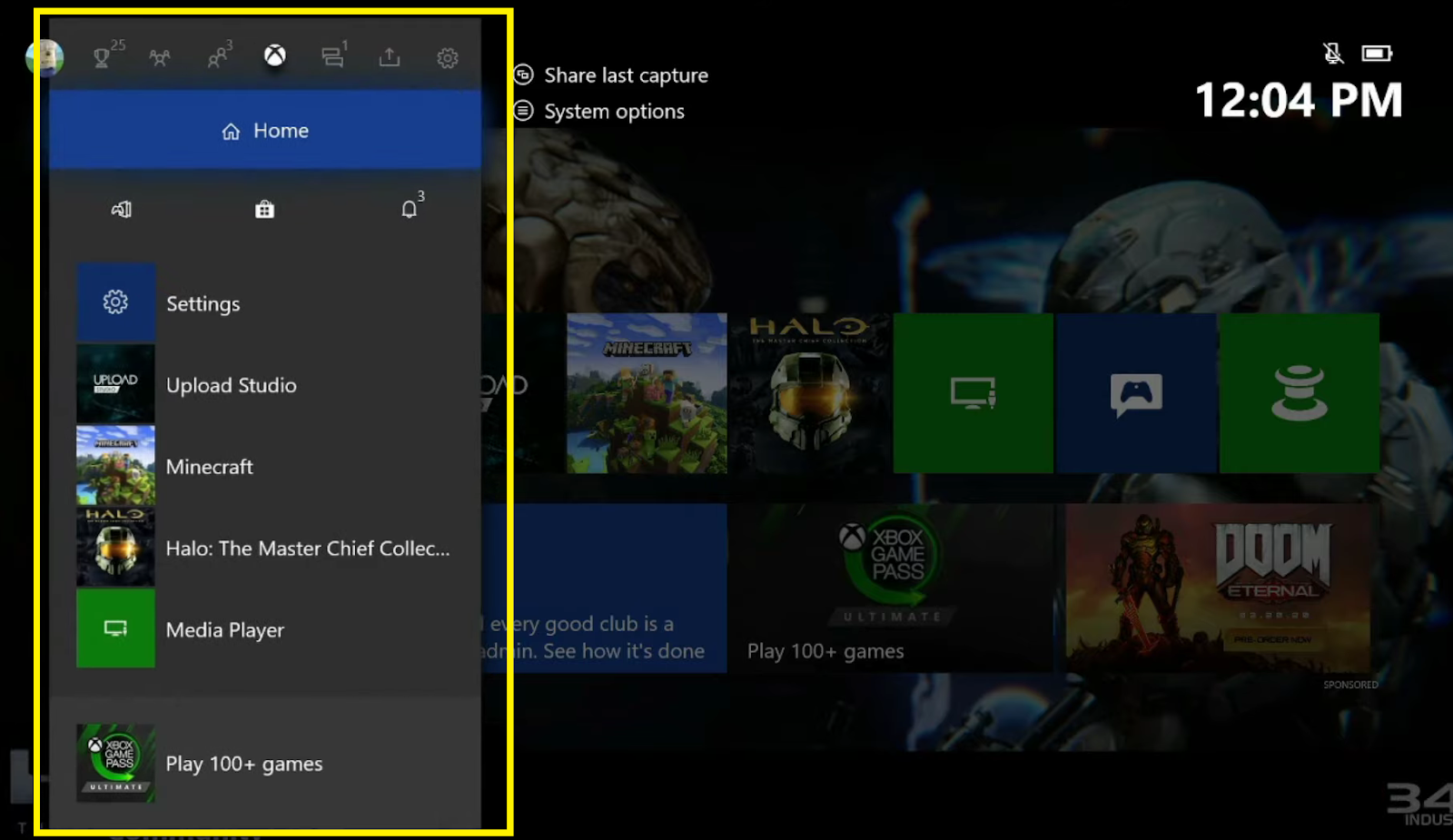The width and height of the screenshot is (1453, 840).
Task: Open the Microsoft Store bag icon
Action: click(x=264, y=210)
